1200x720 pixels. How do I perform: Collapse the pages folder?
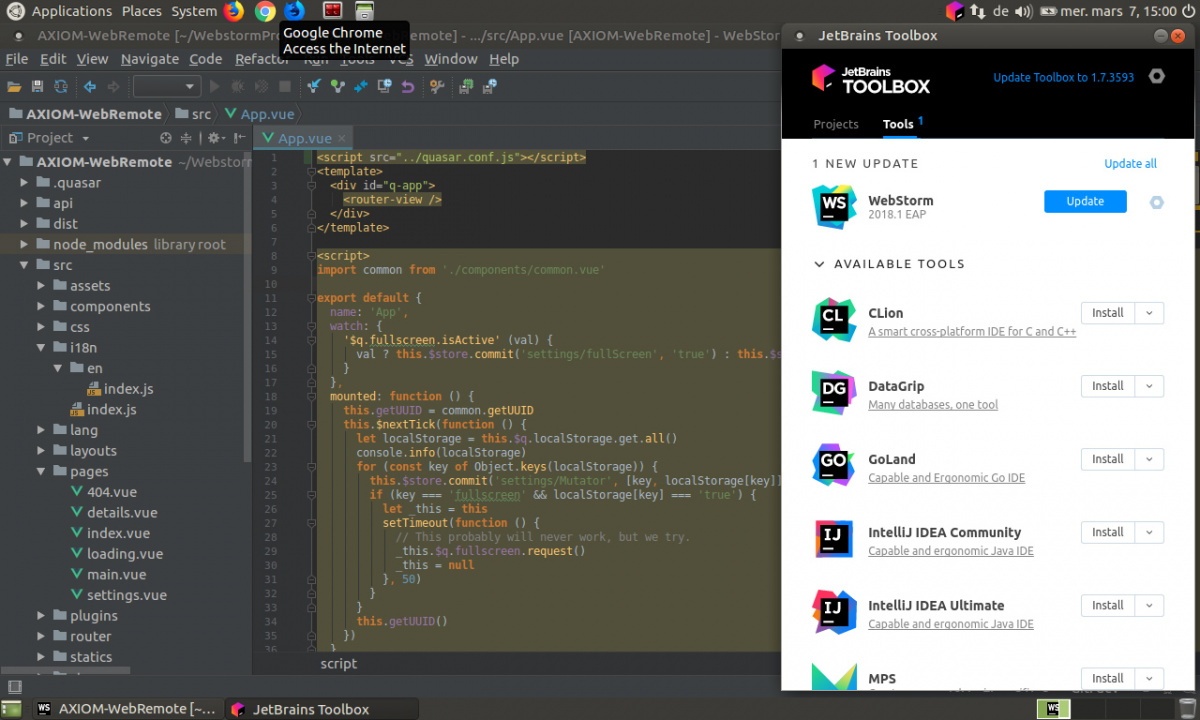point(42,471)
